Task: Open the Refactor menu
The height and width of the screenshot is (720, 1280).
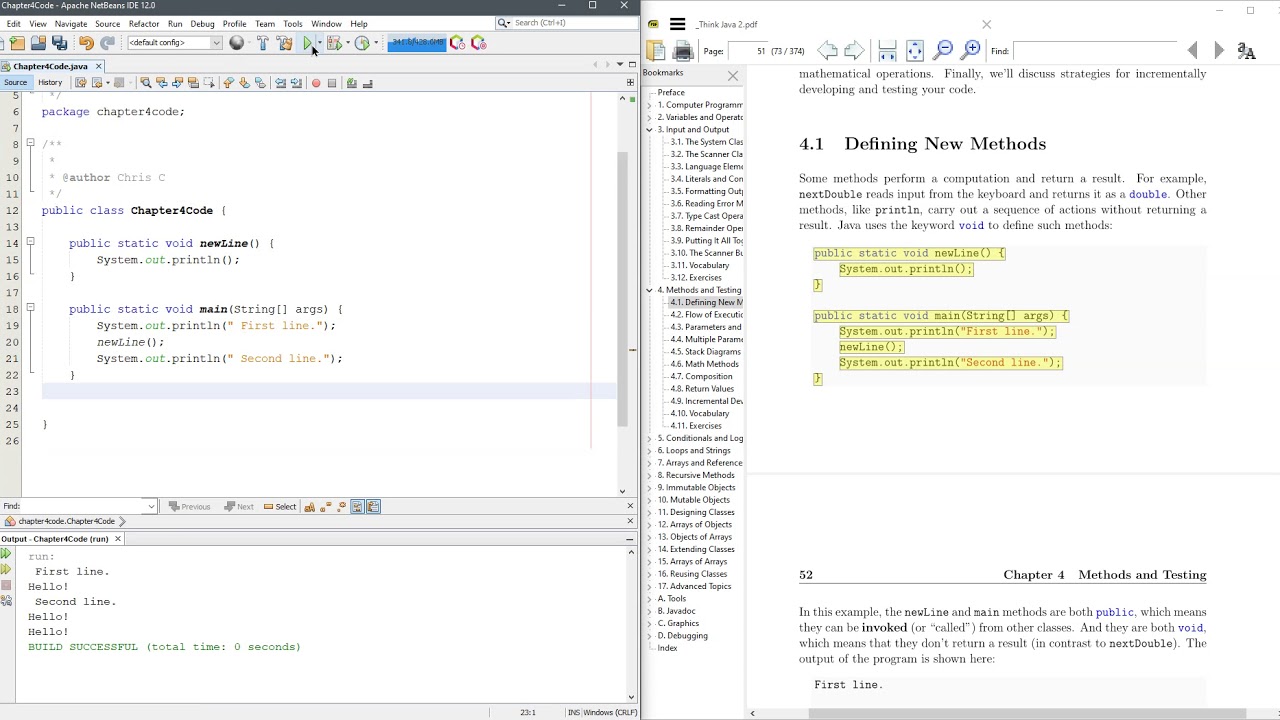Action: pyautogui.click(x=144, y=24)
